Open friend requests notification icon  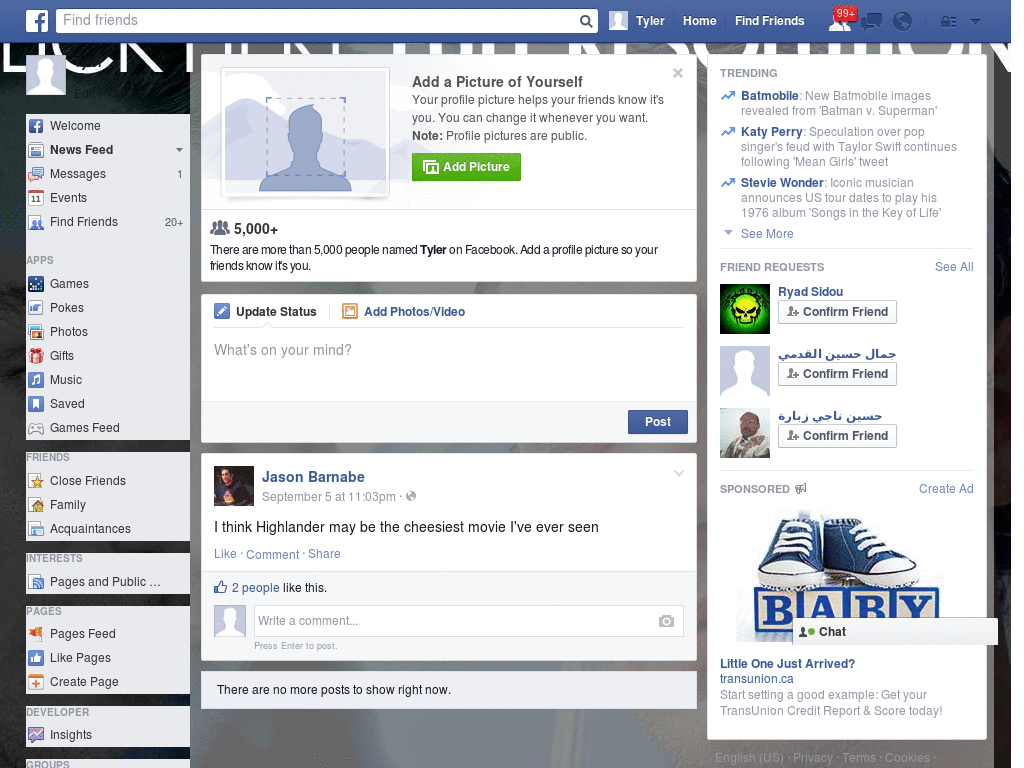pyautogui.click(x=840, y=22)
